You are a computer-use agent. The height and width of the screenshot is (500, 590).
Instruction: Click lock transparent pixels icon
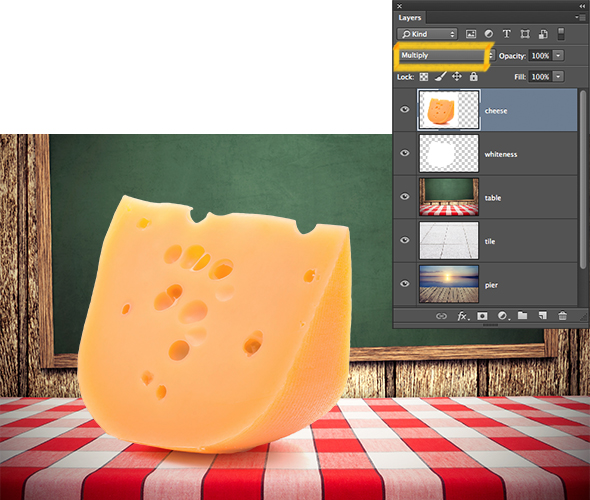click(424, 77)
